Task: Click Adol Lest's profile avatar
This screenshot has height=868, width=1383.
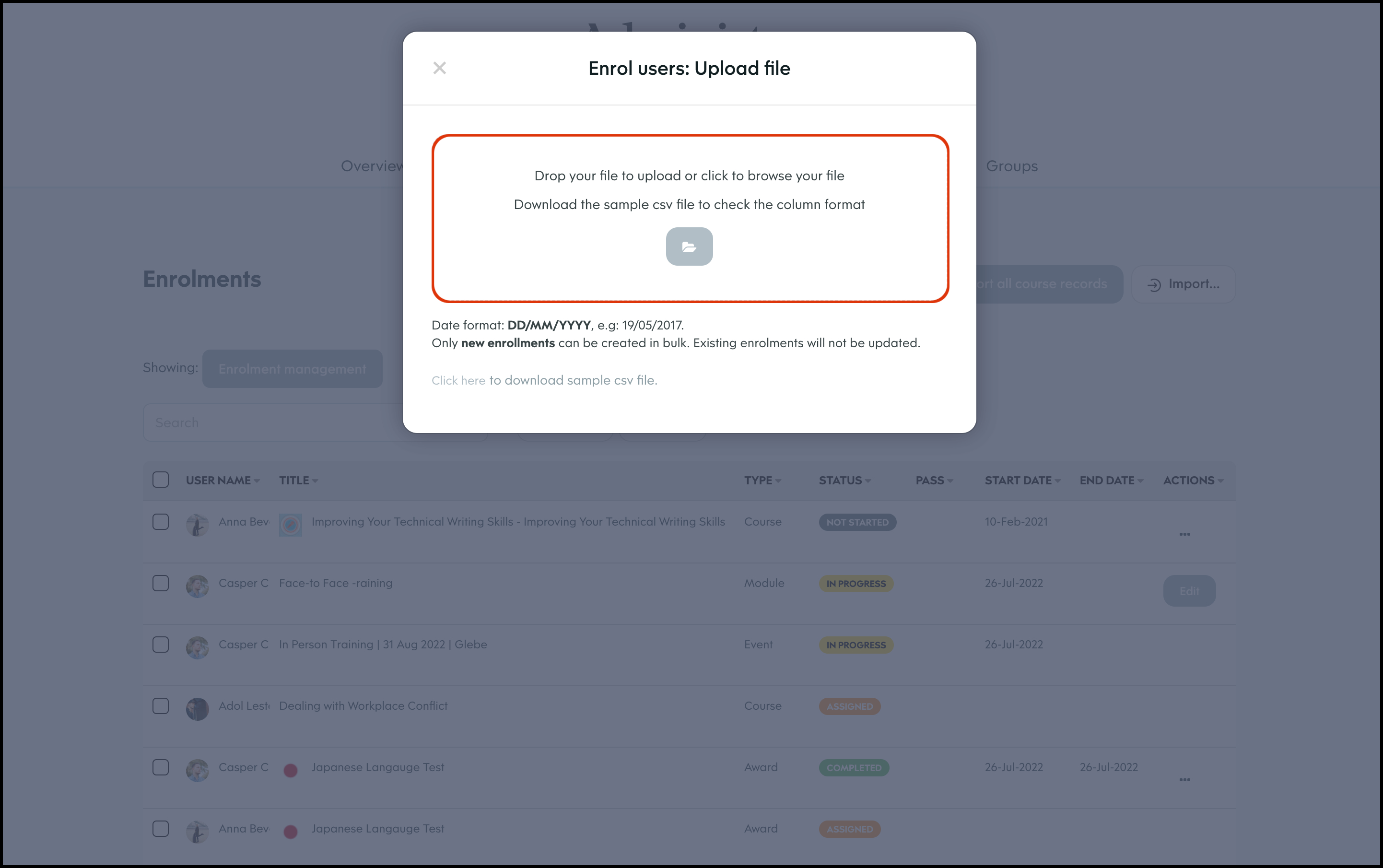Action: coord(197,709)
